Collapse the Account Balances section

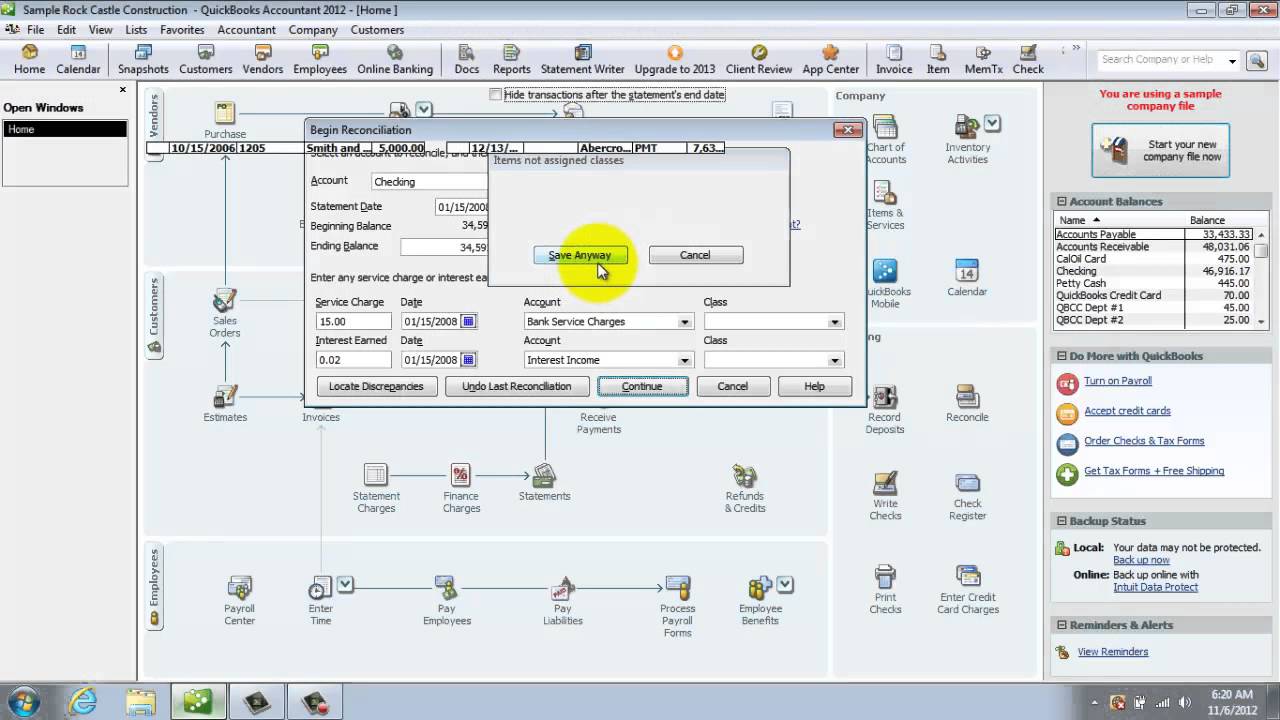(x=1062, y=201)
